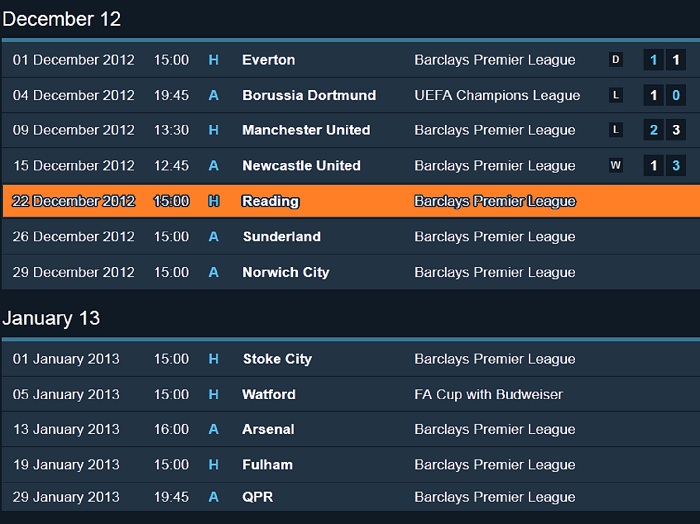Screen dimensions: 700x524
Task: Click the Manchester United 2-3 score box
Action: click(665, 130)
